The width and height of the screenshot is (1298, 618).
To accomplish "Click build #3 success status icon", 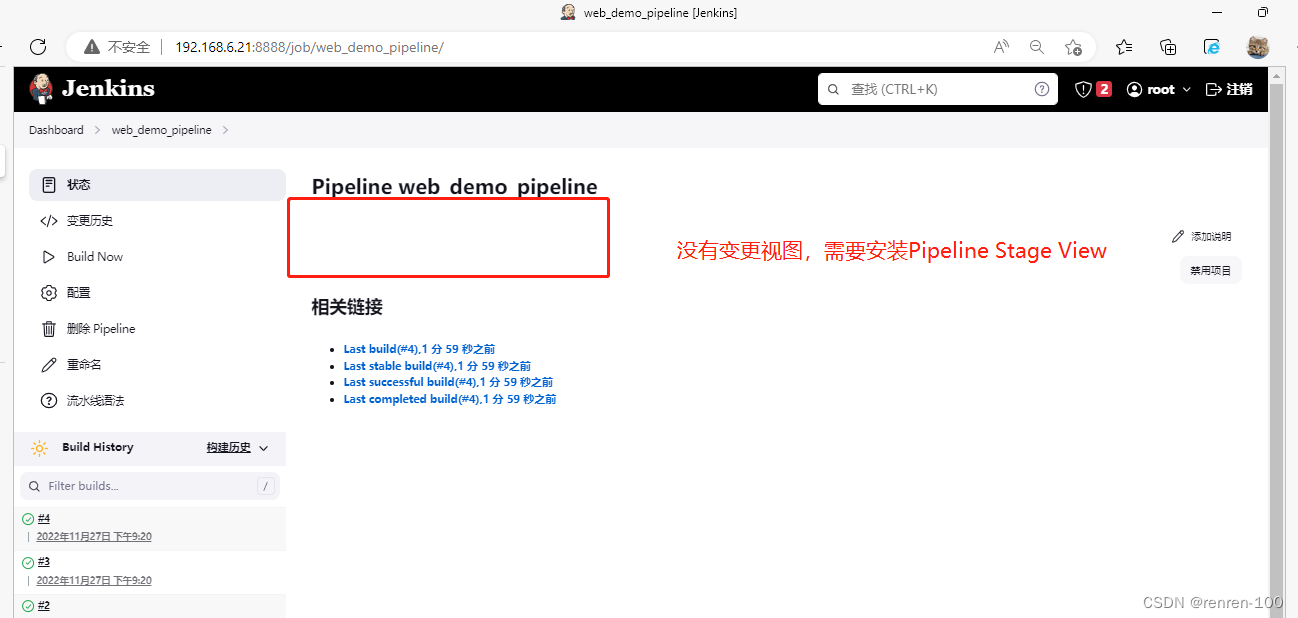I will pyautogui.click(x=28, y=563).
